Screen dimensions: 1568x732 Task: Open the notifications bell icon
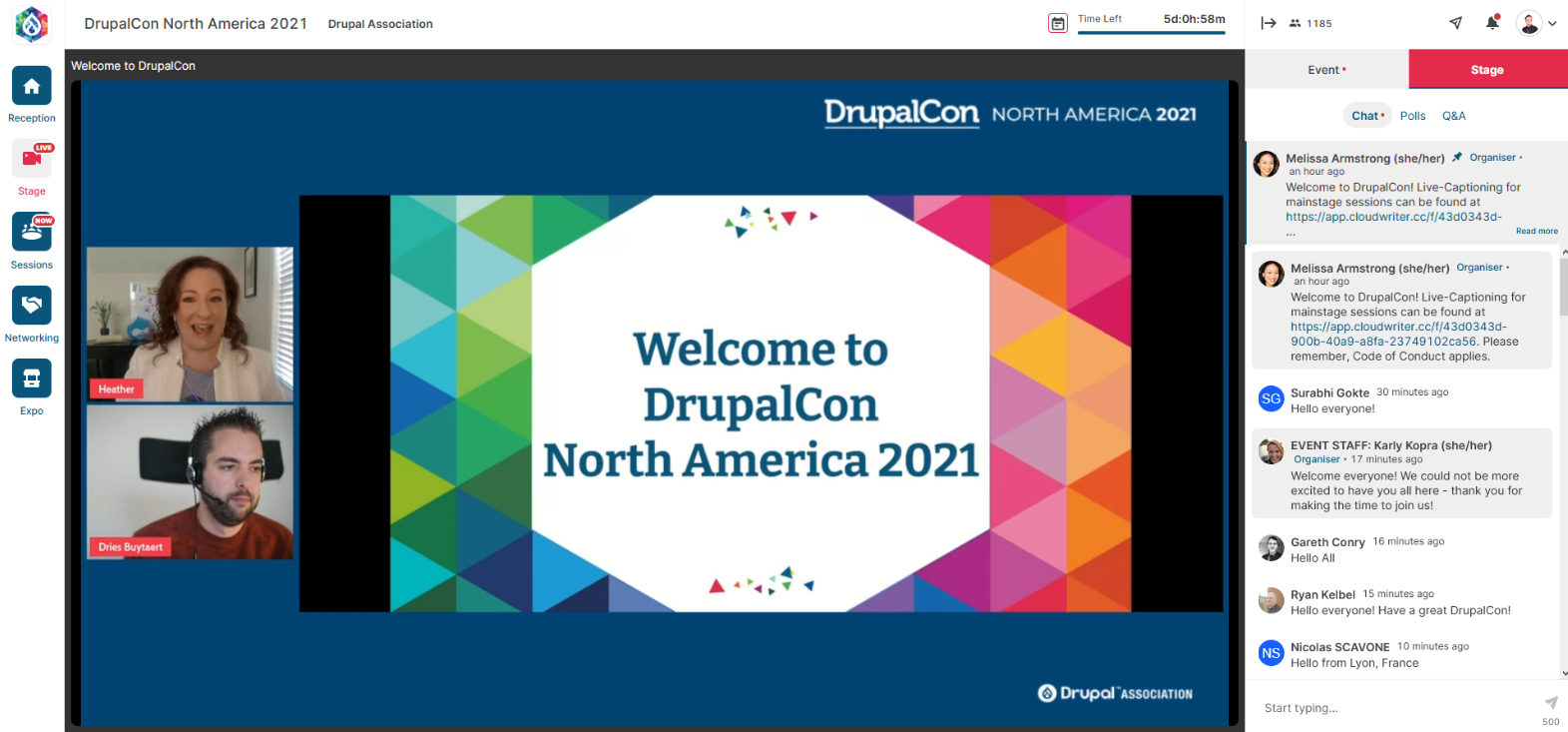click(x=1492, y=22)
